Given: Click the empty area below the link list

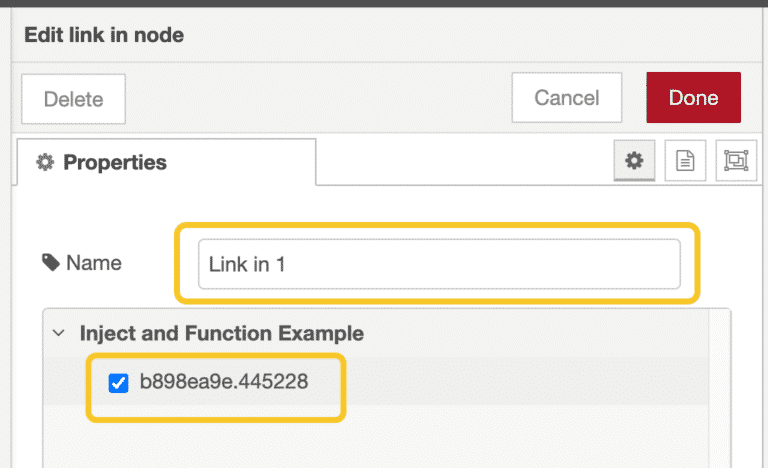Looking at the screenshot, I should click(376, 436).
